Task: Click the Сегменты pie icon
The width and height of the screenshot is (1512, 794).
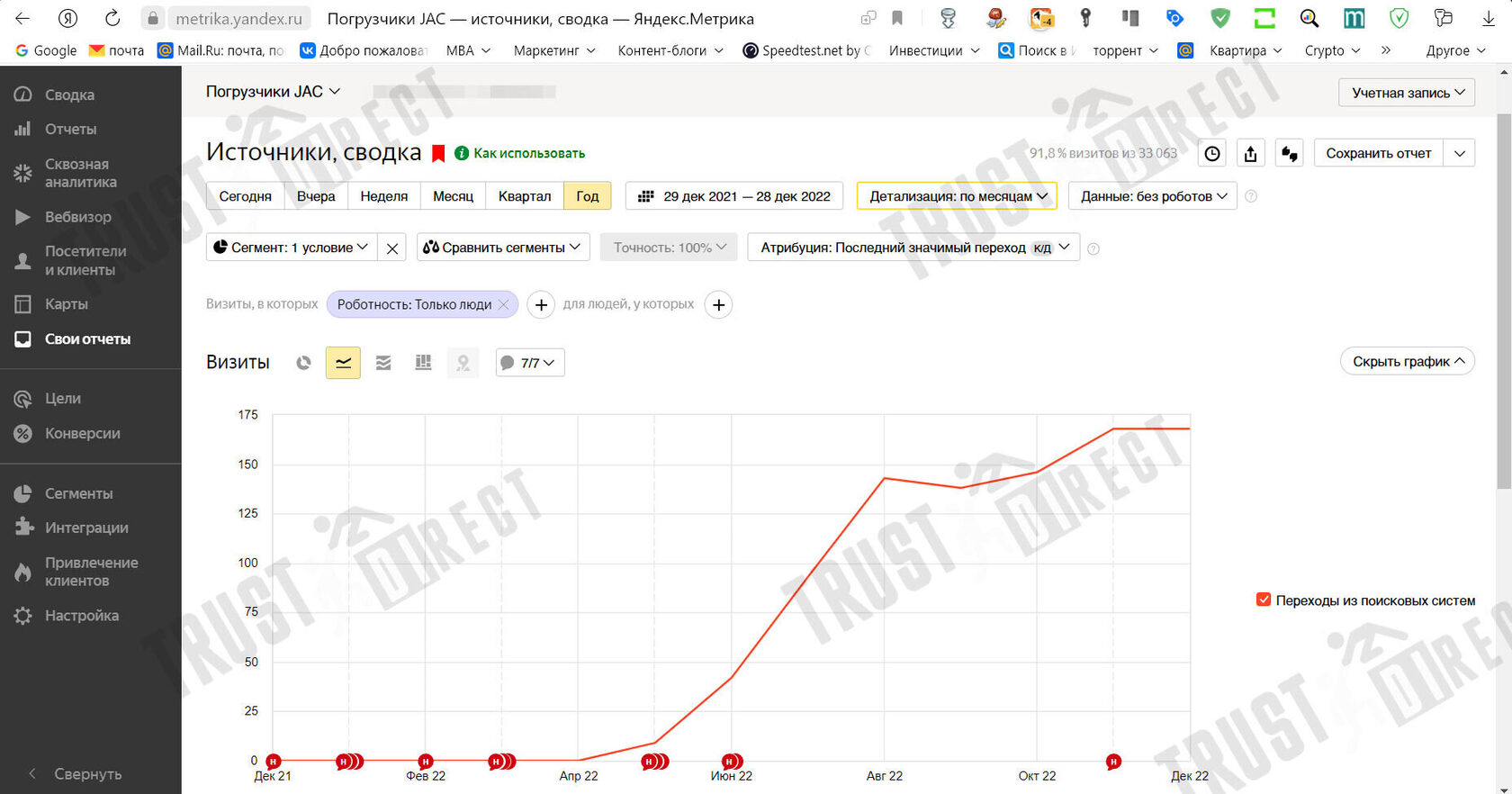Action: coord(23,493)
